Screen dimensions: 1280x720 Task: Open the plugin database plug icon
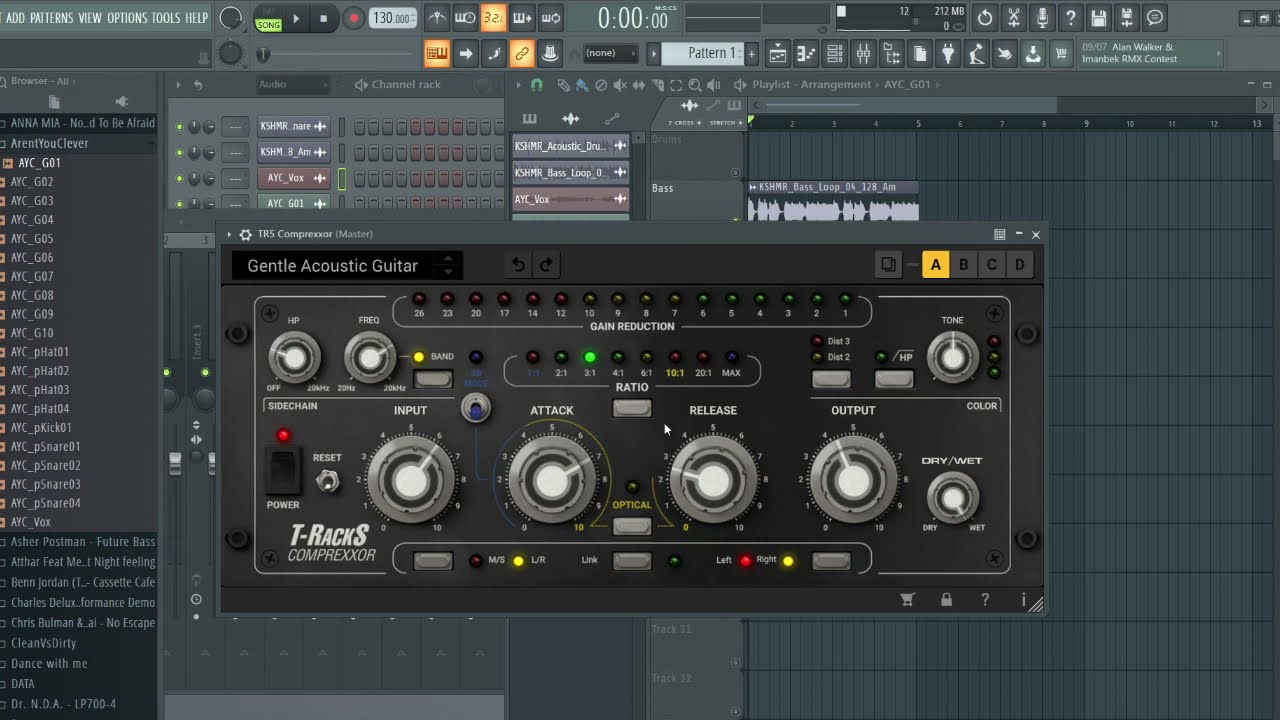948,54
